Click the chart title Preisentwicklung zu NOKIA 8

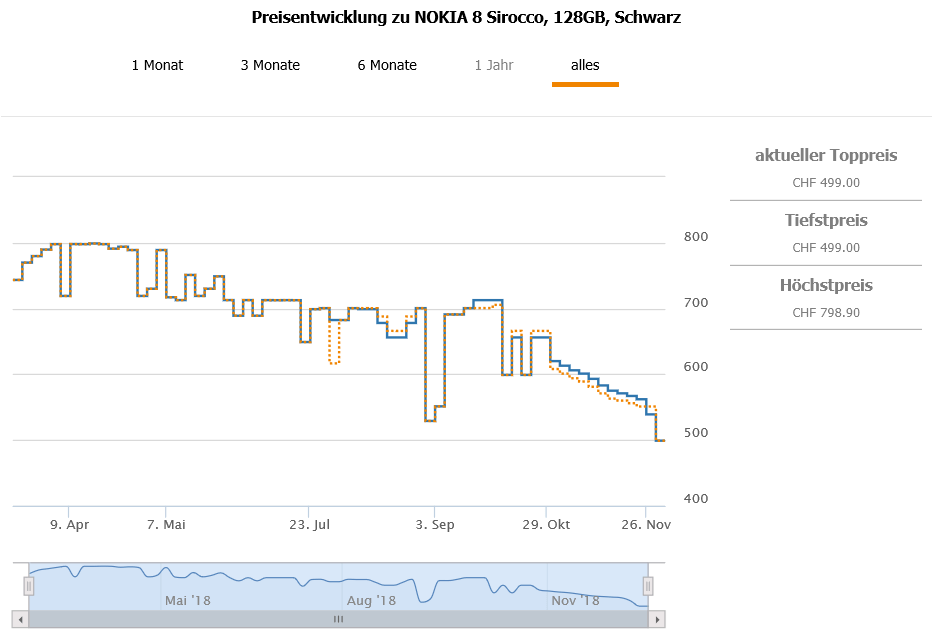(467, 18)
